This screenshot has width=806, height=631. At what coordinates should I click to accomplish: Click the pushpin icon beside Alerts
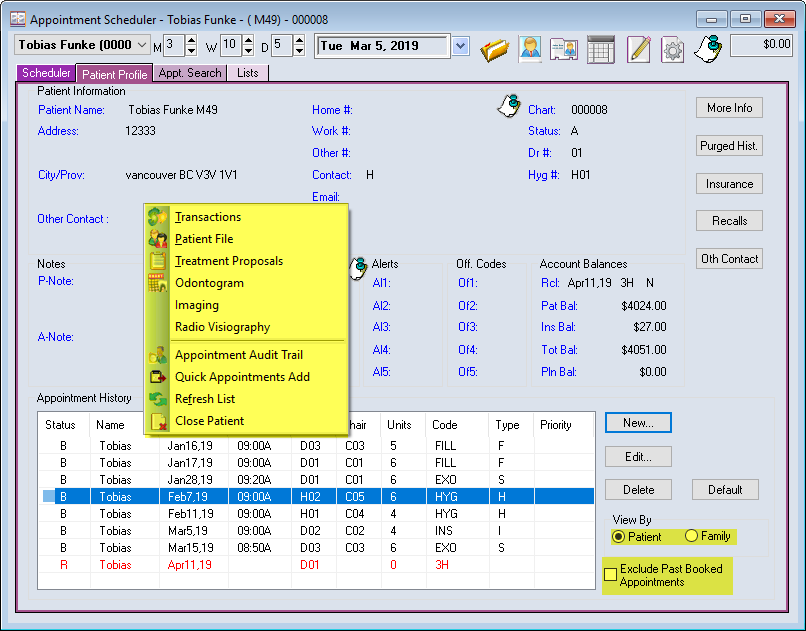[358, 267]
